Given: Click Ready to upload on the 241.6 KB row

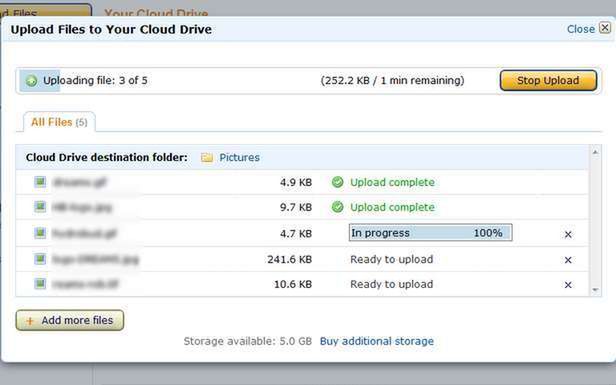Looking at the screenshot, I should pos(392,259).
